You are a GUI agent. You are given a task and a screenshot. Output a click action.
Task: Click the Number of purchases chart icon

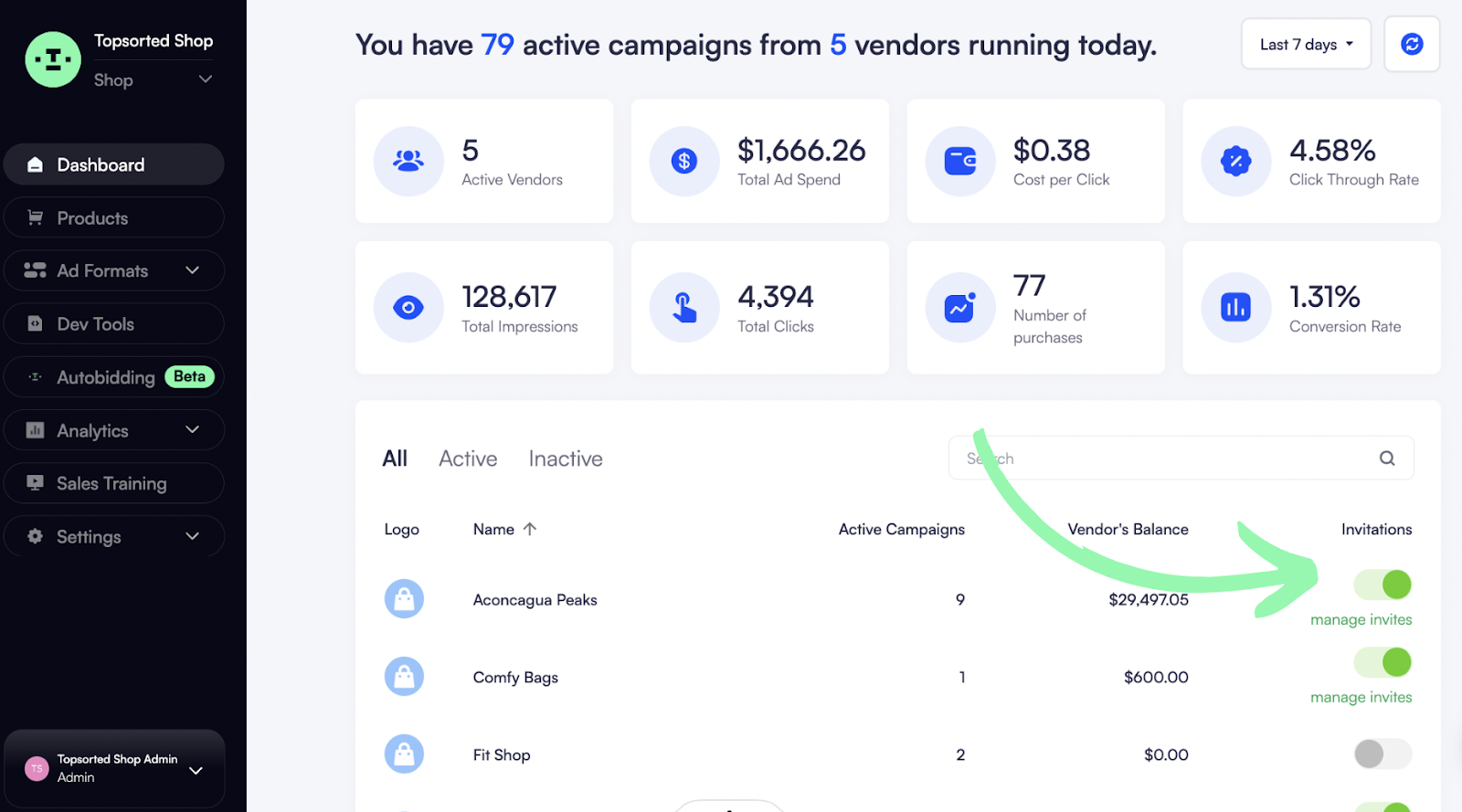pyautogui.click(x=960, y=308)
